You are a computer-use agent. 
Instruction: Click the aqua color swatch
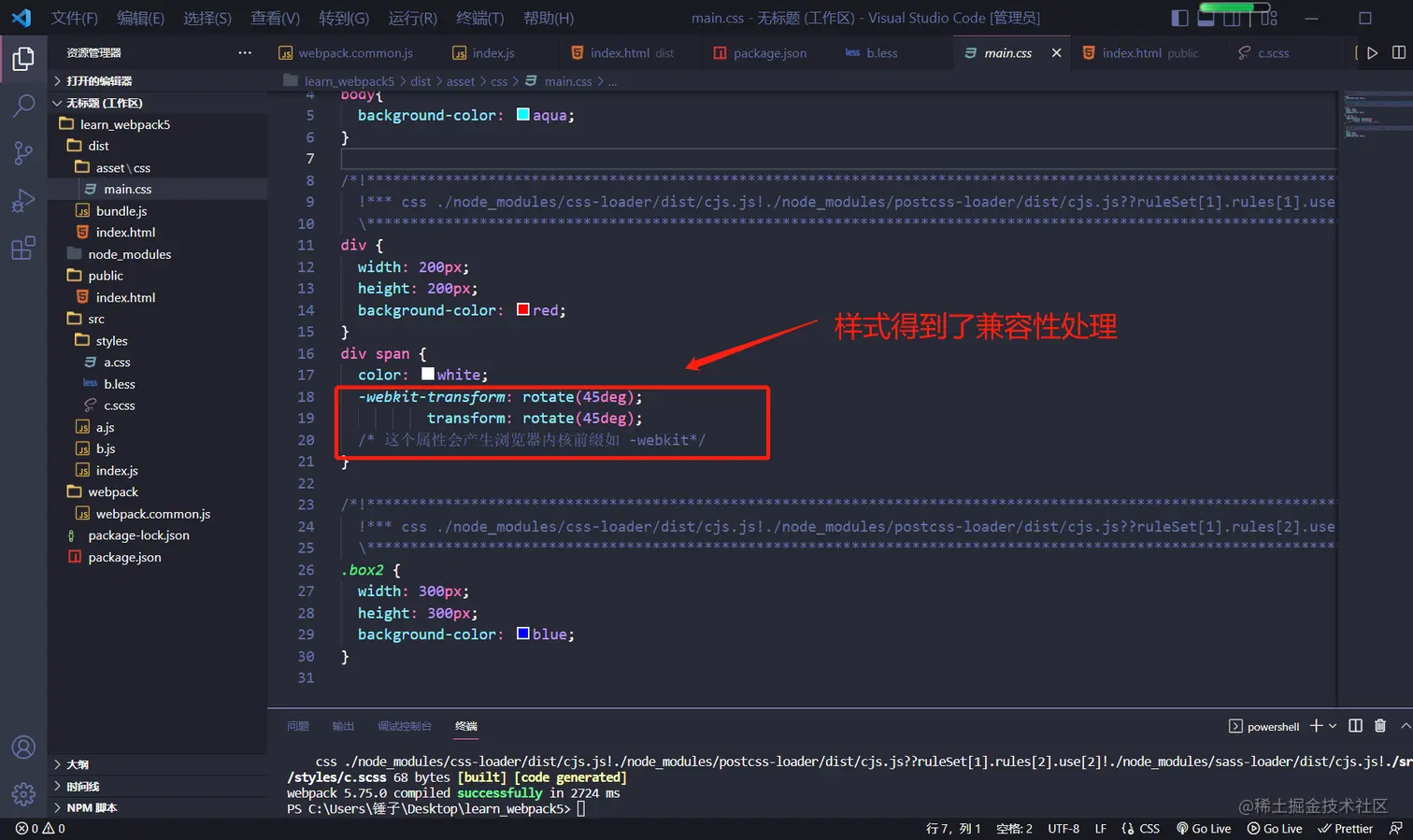(523, 114)
